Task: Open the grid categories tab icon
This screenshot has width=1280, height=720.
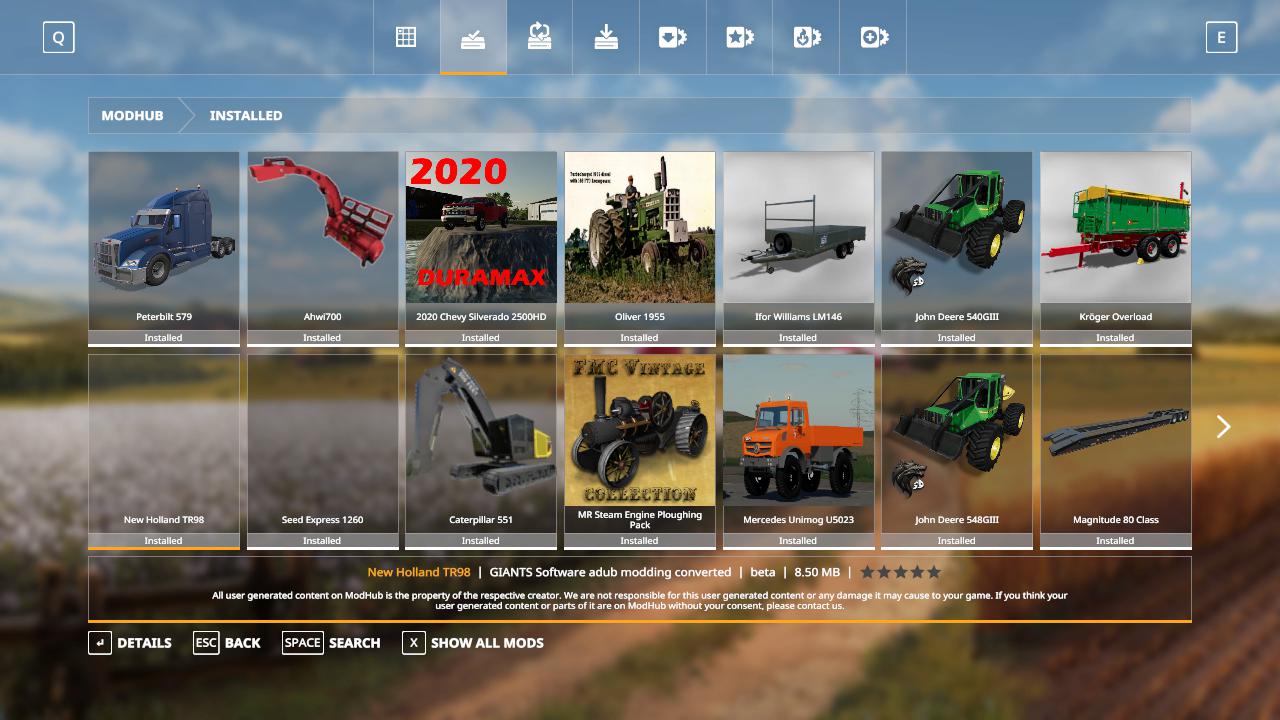Action: click(x=406, y=38)
